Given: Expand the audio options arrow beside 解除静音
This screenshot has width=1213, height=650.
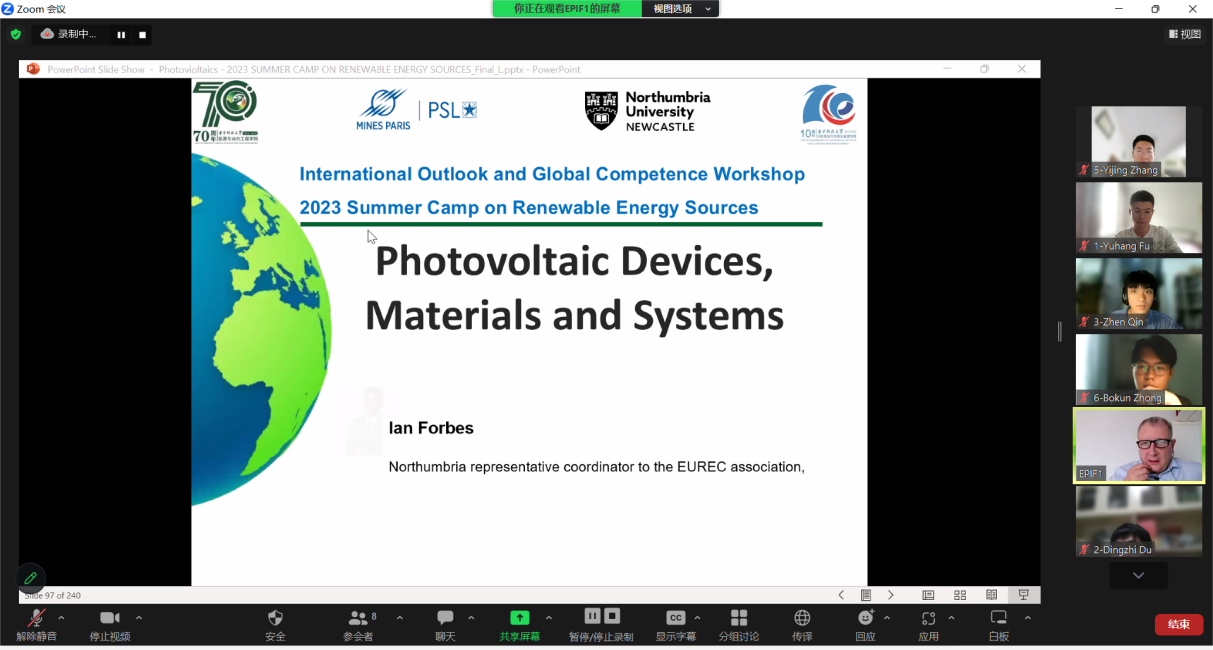Looking at the screenshot, I should coord(61,618).
